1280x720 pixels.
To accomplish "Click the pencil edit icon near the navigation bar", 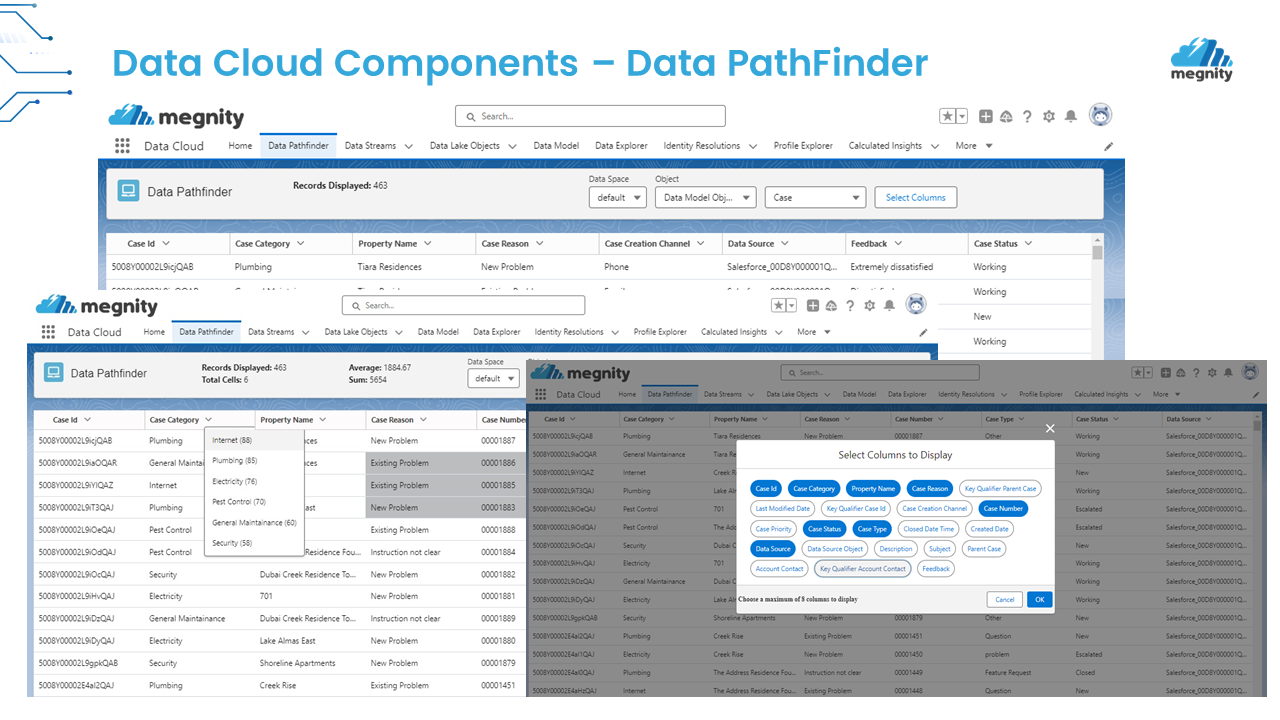I will (x=1108, y=145).
